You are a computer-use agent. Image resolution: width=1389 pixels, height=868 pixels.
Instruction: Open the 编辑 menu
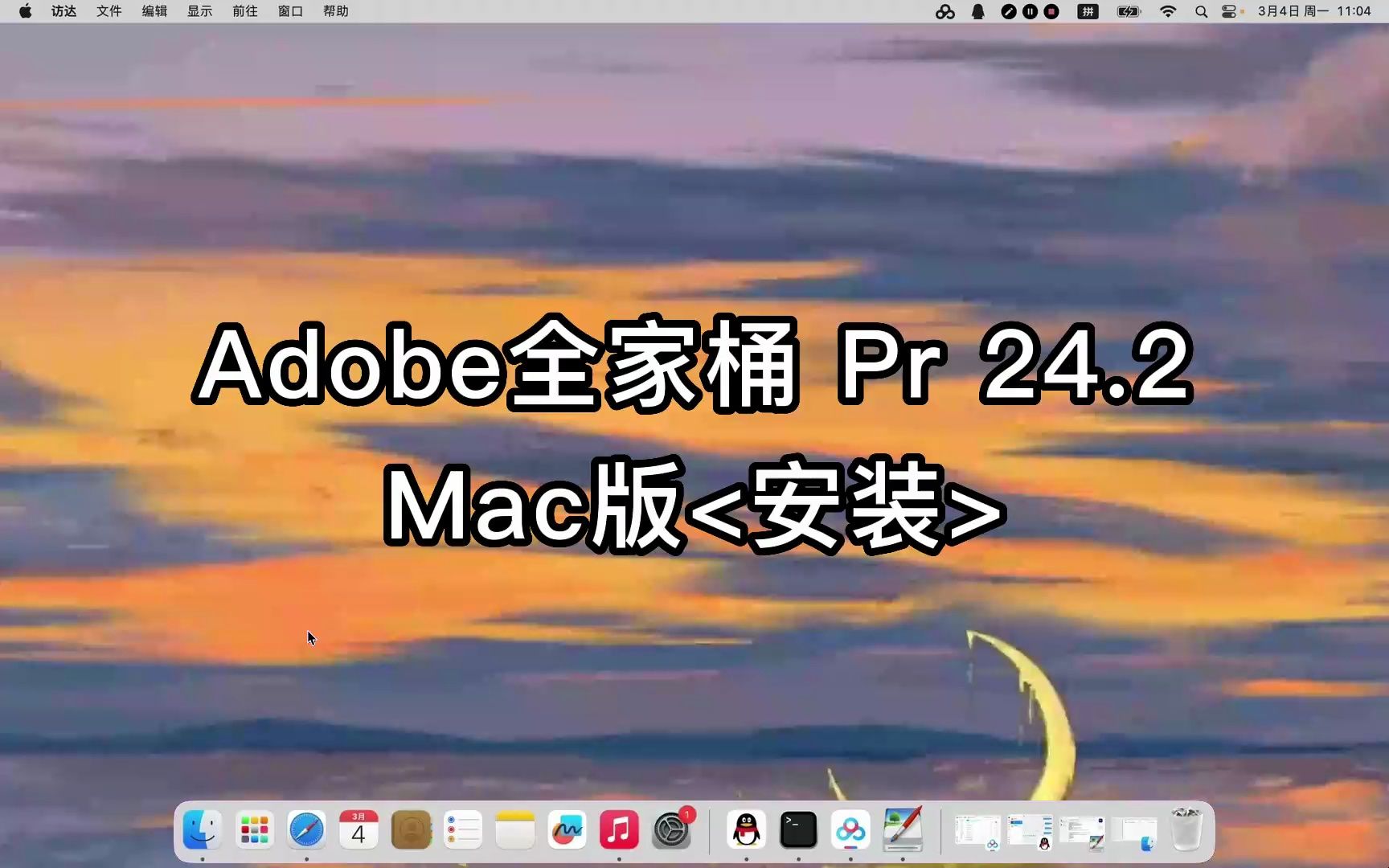(x=154, y=11)
